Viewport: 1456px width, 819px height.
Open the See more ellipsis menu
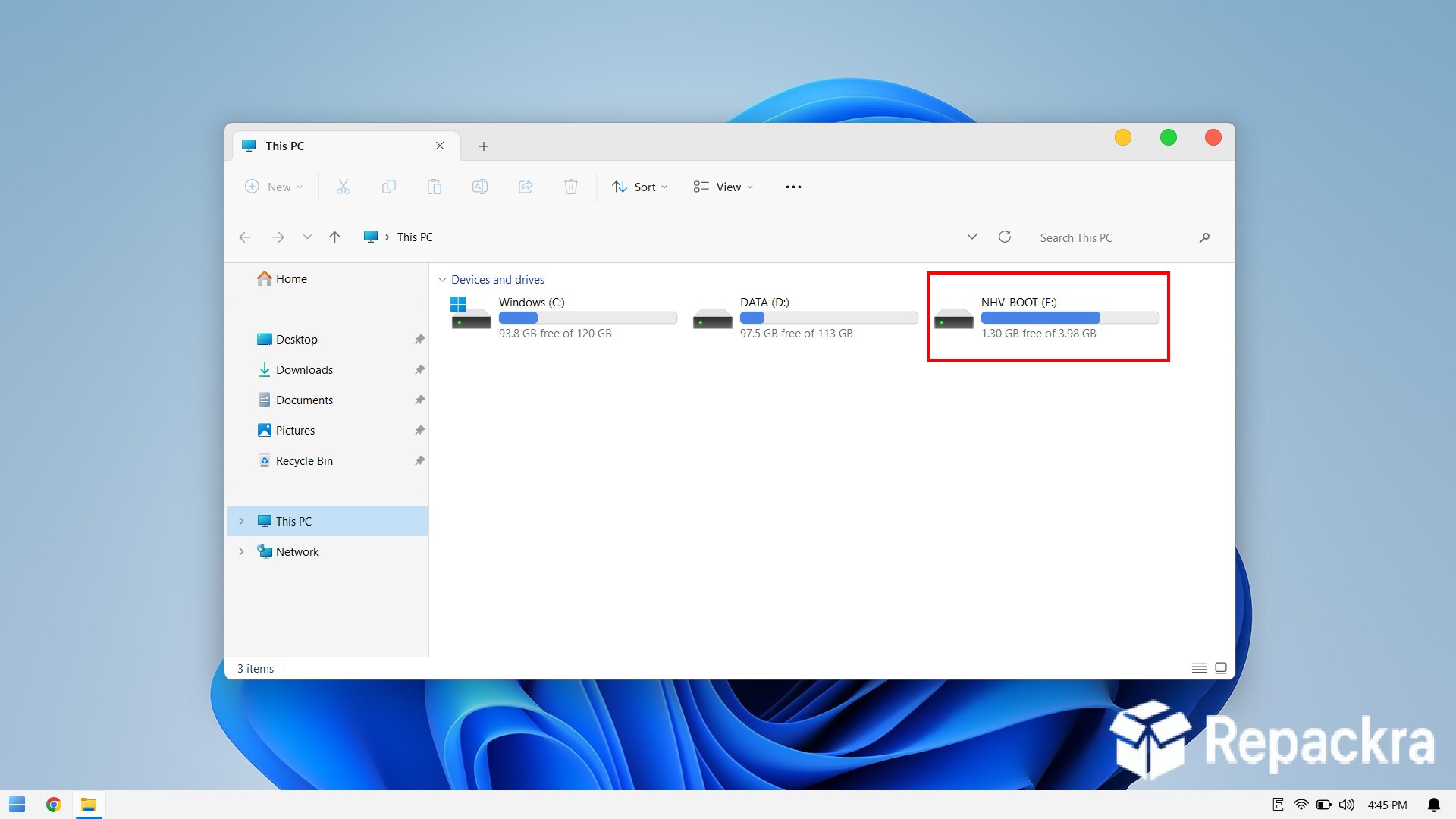pyautogui.click(x=793, y=187)
